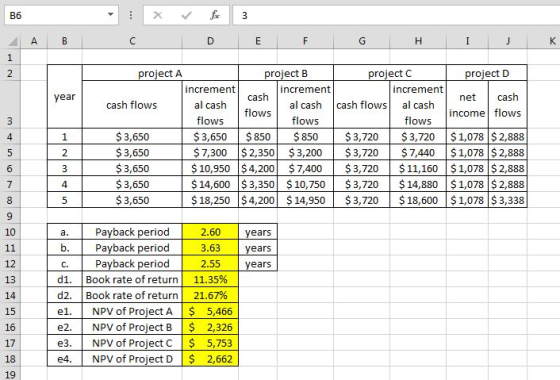Click the 'project C' header cell
The image size is (560, 380).
(390, 73)
